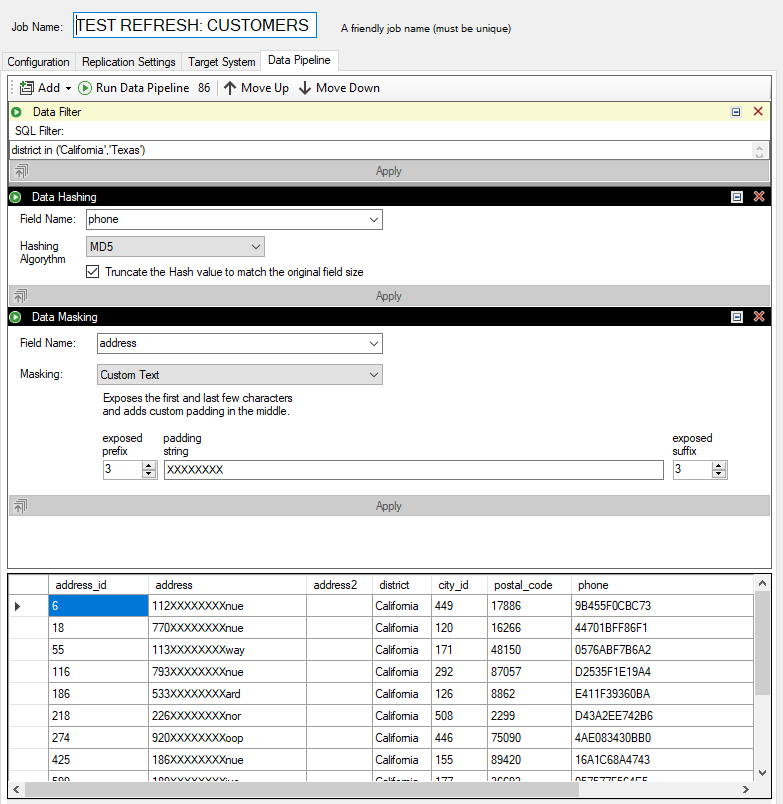Click the Job Name text field
The image size is (783, 804).
[195, 26]
